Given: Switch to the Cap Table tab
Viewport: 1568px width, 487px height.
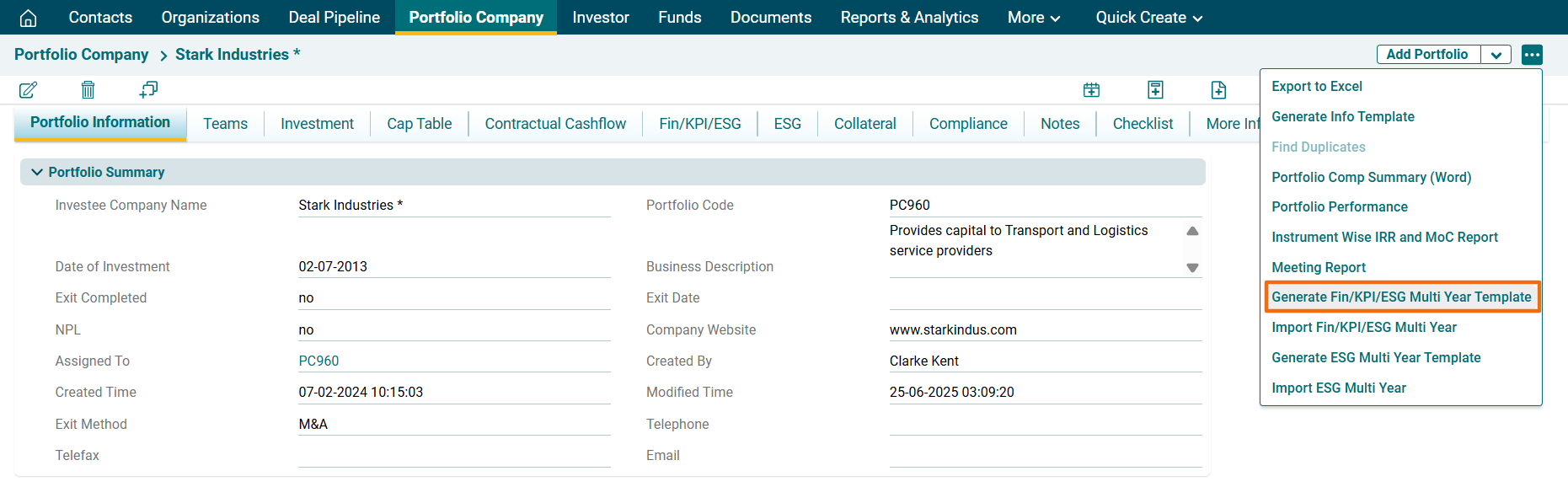Looking at the screenshot, I should [419, 124].
